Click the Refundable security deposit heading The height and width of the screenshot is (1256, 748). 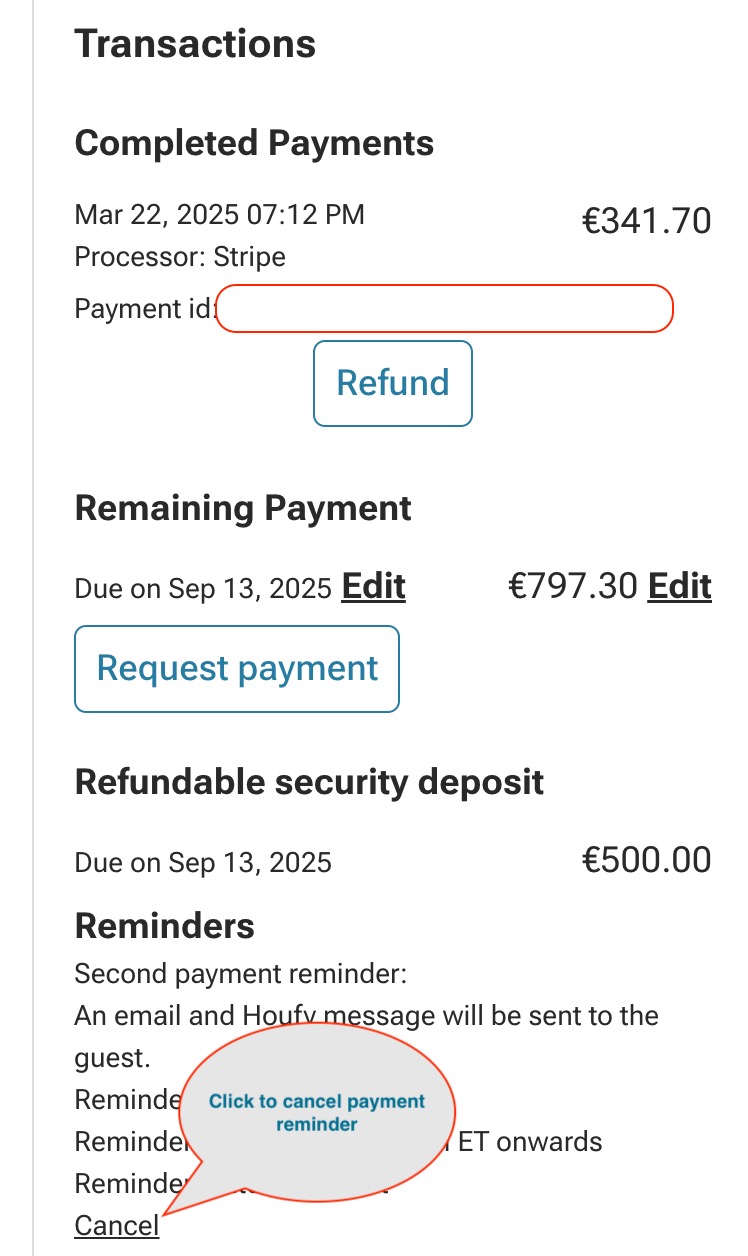point(309,782)
